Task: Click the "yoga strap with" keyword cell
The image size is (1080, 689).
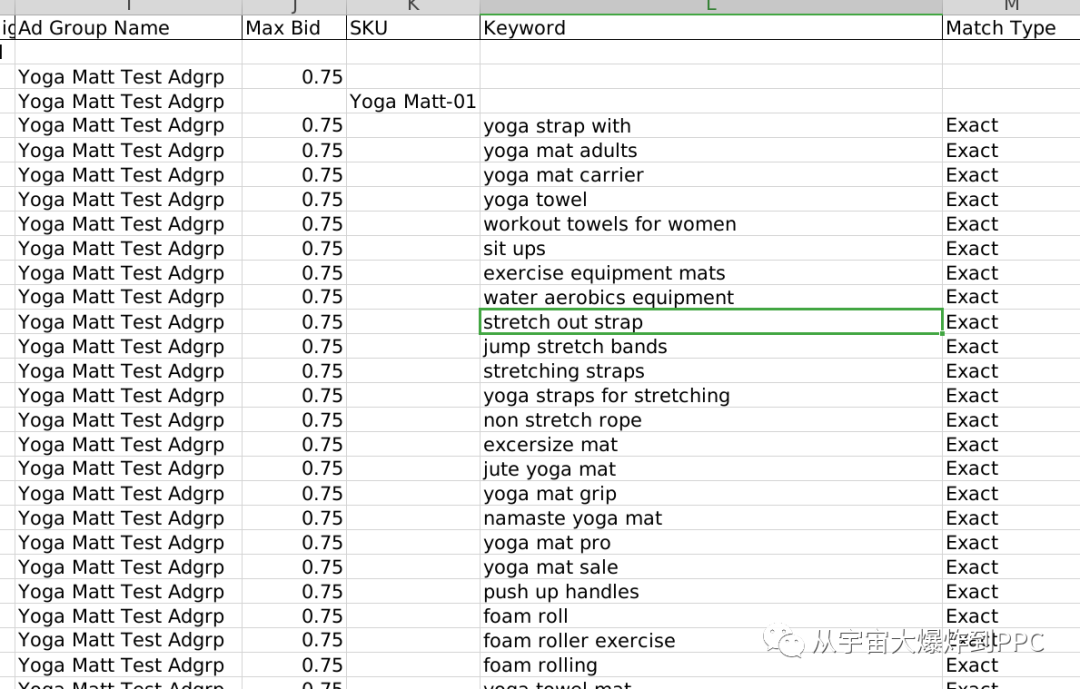Action: [x=710, y=126]
